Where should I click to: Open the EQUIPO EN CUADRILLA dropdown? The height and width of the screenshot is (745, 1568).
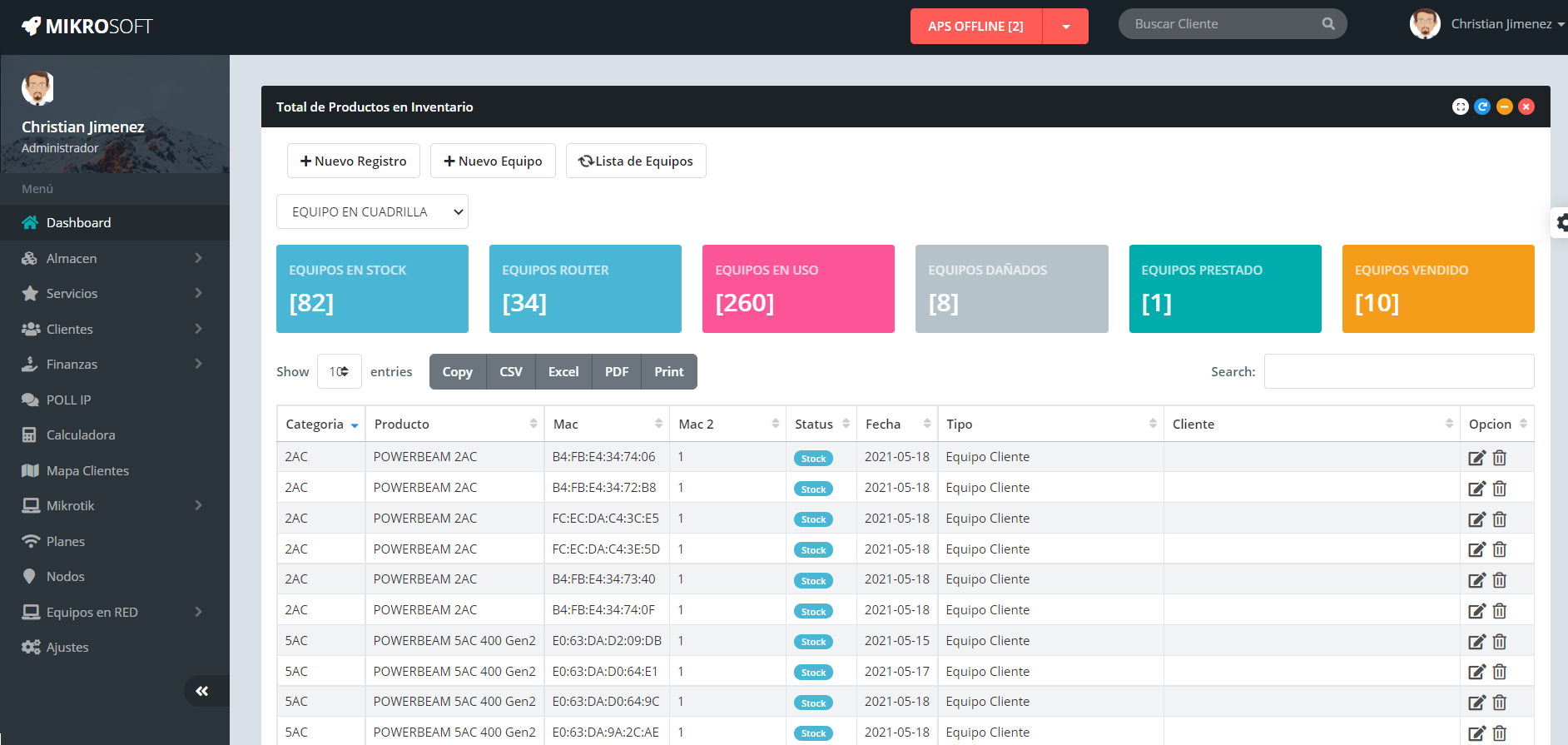click(372, 211)
